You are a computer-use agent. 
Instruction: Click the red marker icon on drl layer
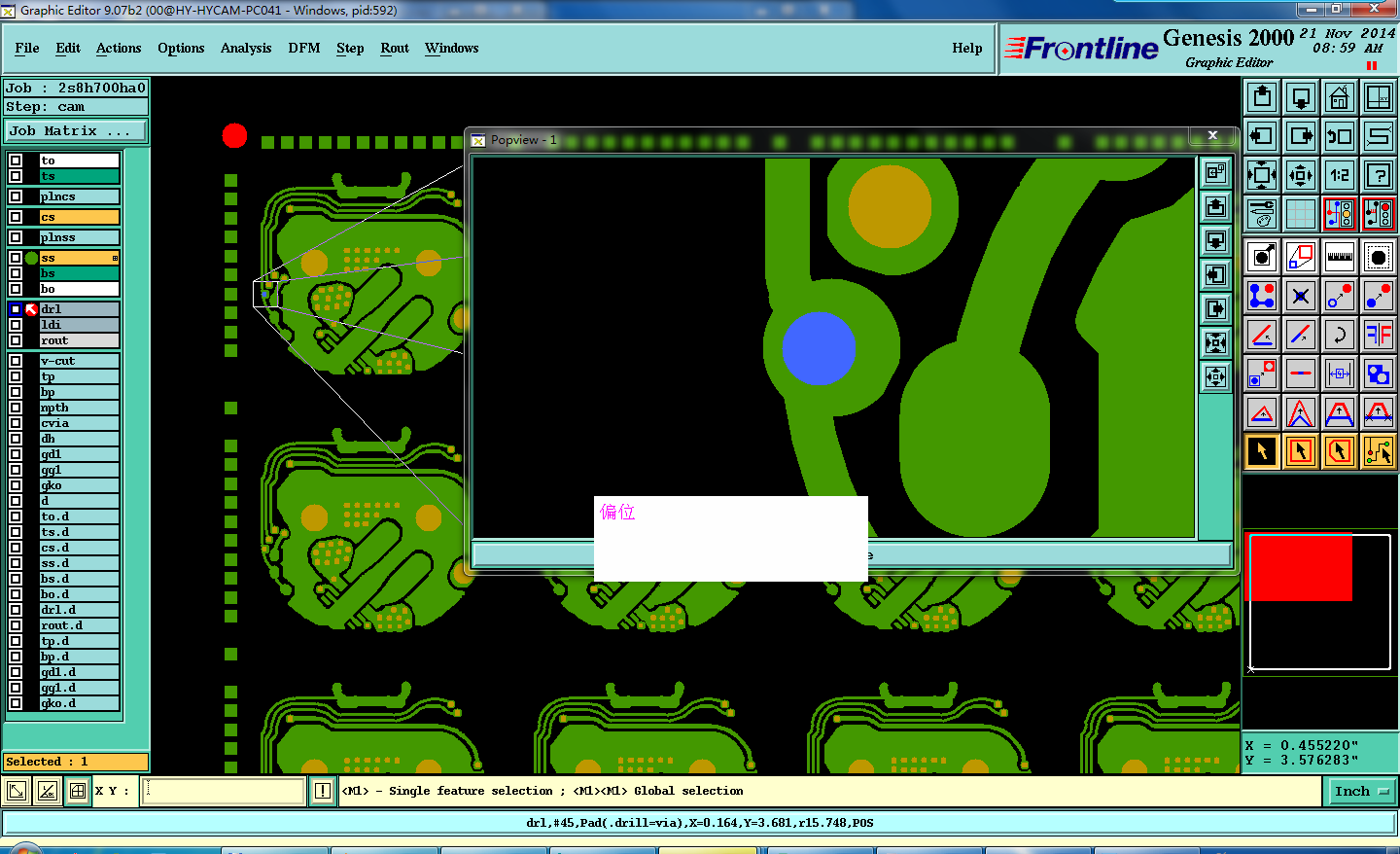coord(31,309)
